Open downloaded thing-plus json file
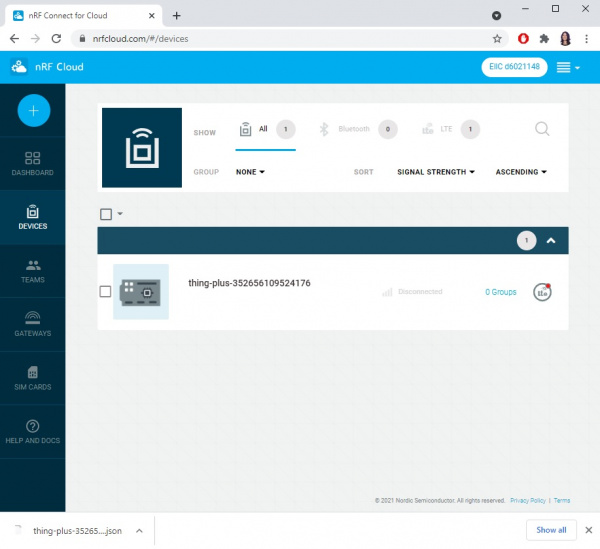 point(77,531)
